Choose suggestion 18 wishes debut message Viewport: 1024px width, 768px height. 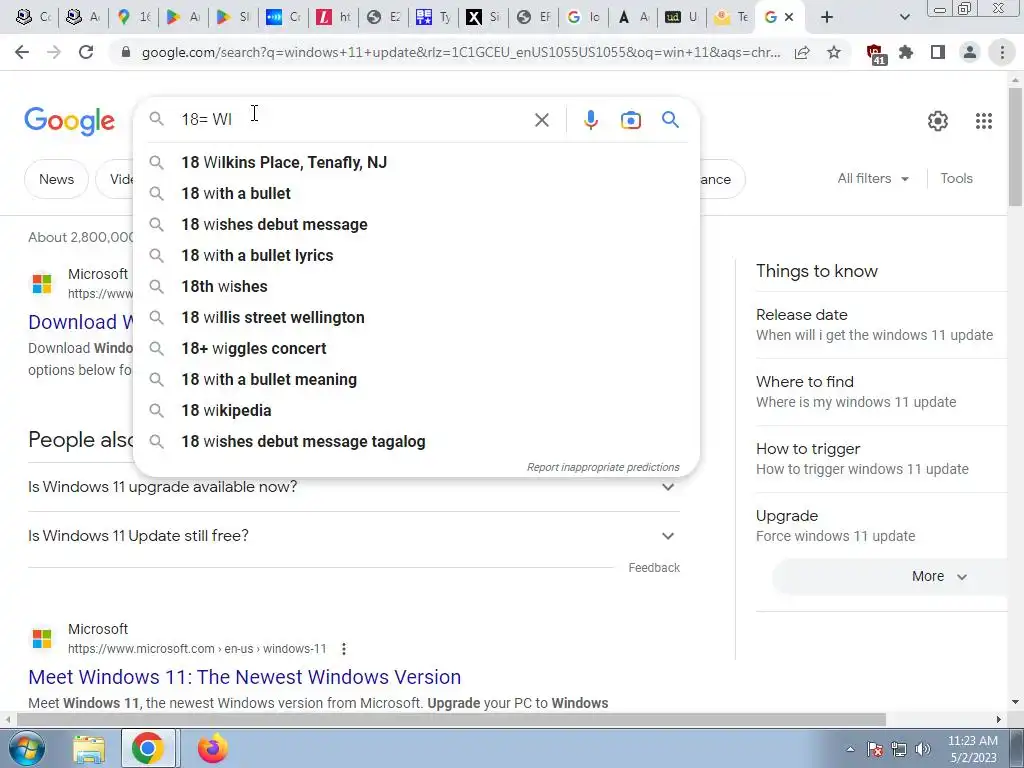(416, 225)
